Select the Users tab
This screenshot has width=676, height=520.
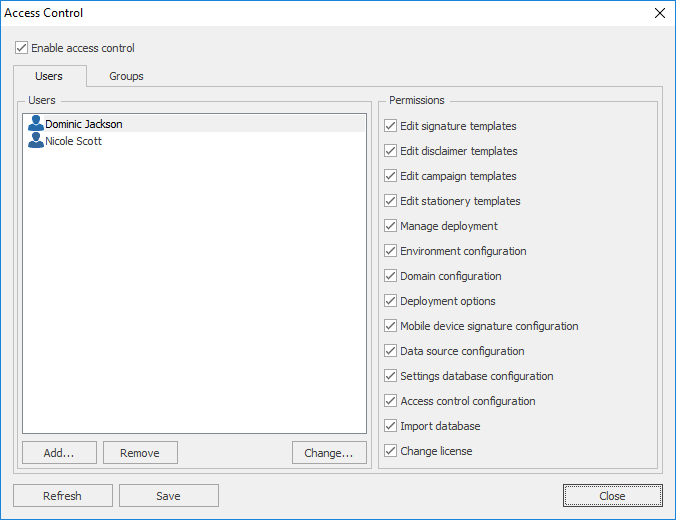pos(49,76)
